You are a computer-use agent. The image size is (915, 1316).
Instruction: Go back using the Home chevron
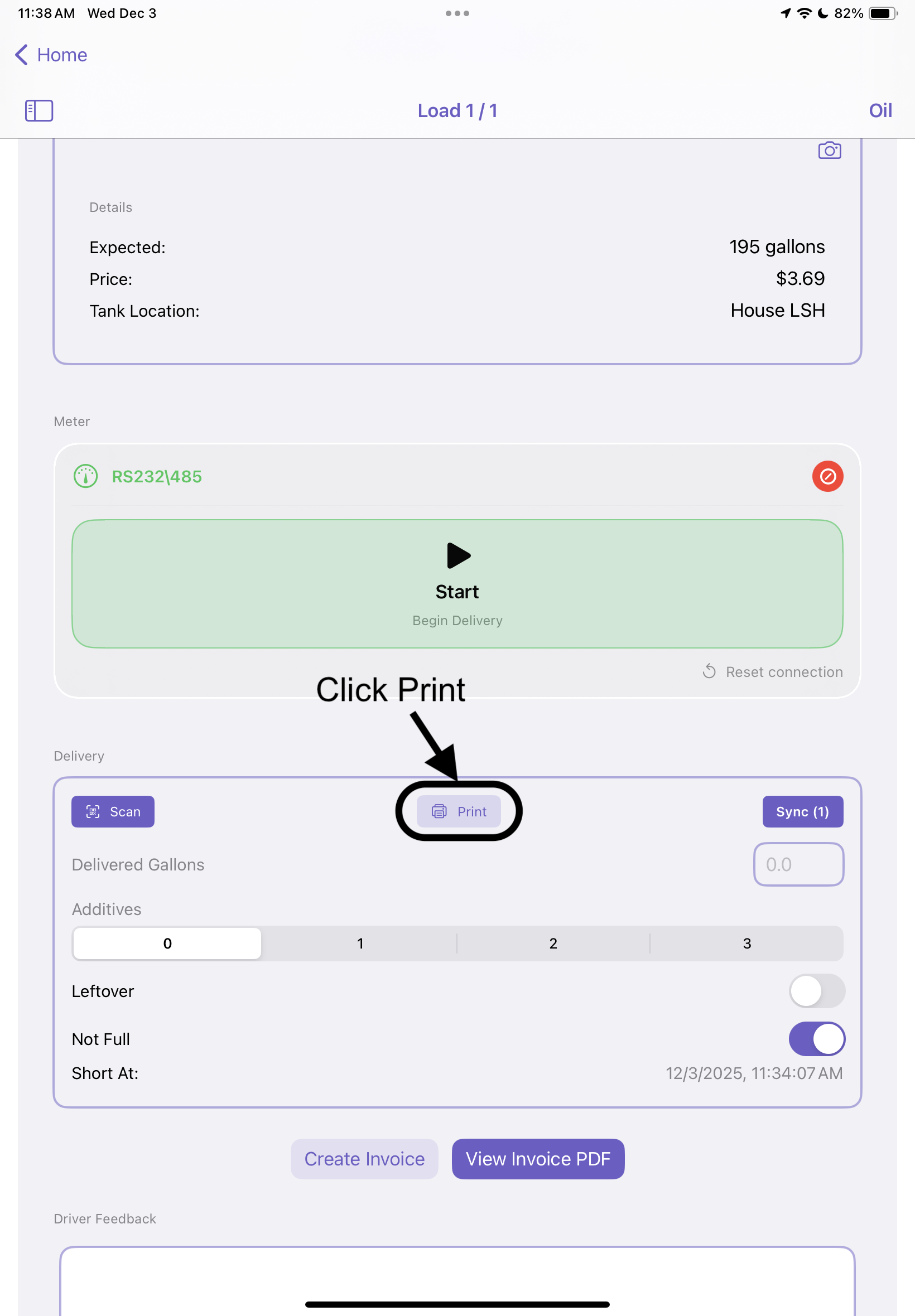(22, 55)
